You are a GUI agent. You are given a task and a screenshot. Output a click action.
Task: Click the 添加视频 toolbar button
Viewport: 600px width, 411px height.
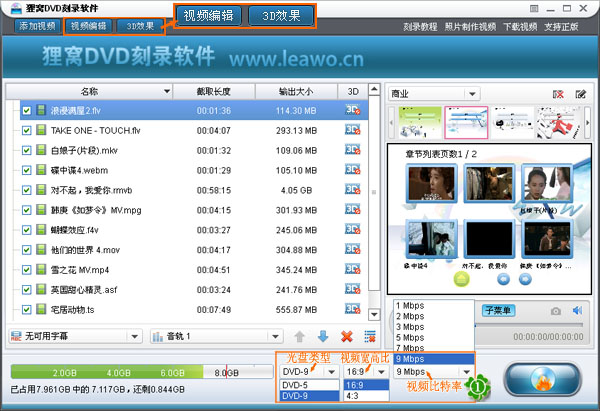[38, 26]
